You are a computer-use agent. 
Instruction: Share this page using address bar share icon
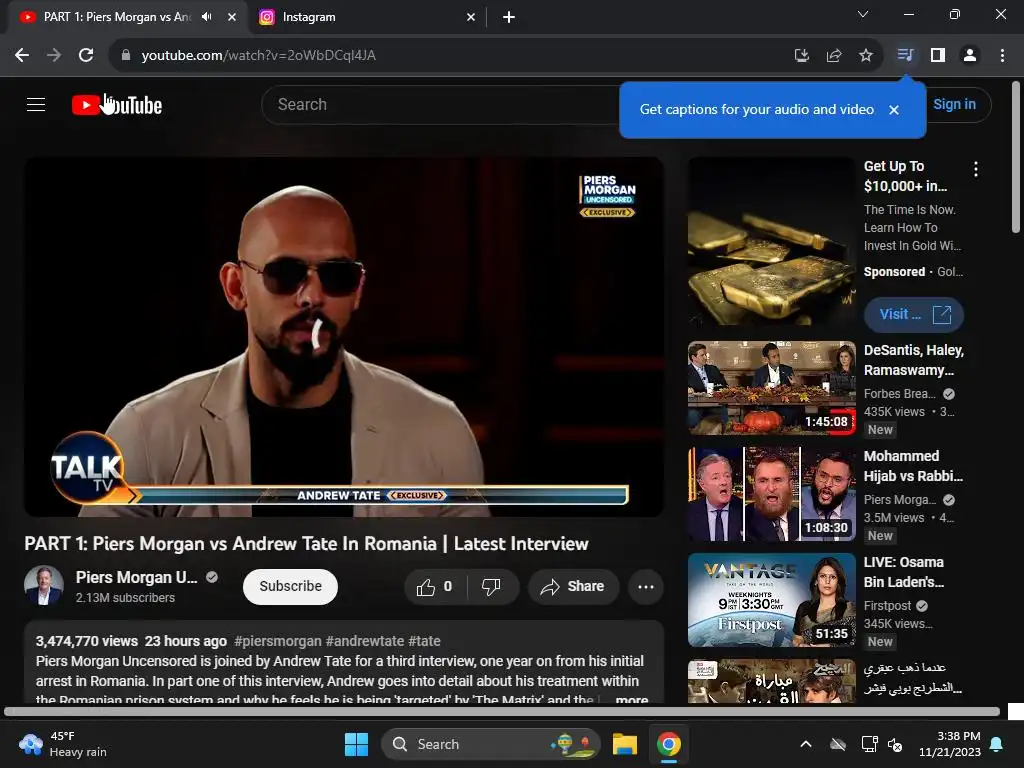(834, 56)
